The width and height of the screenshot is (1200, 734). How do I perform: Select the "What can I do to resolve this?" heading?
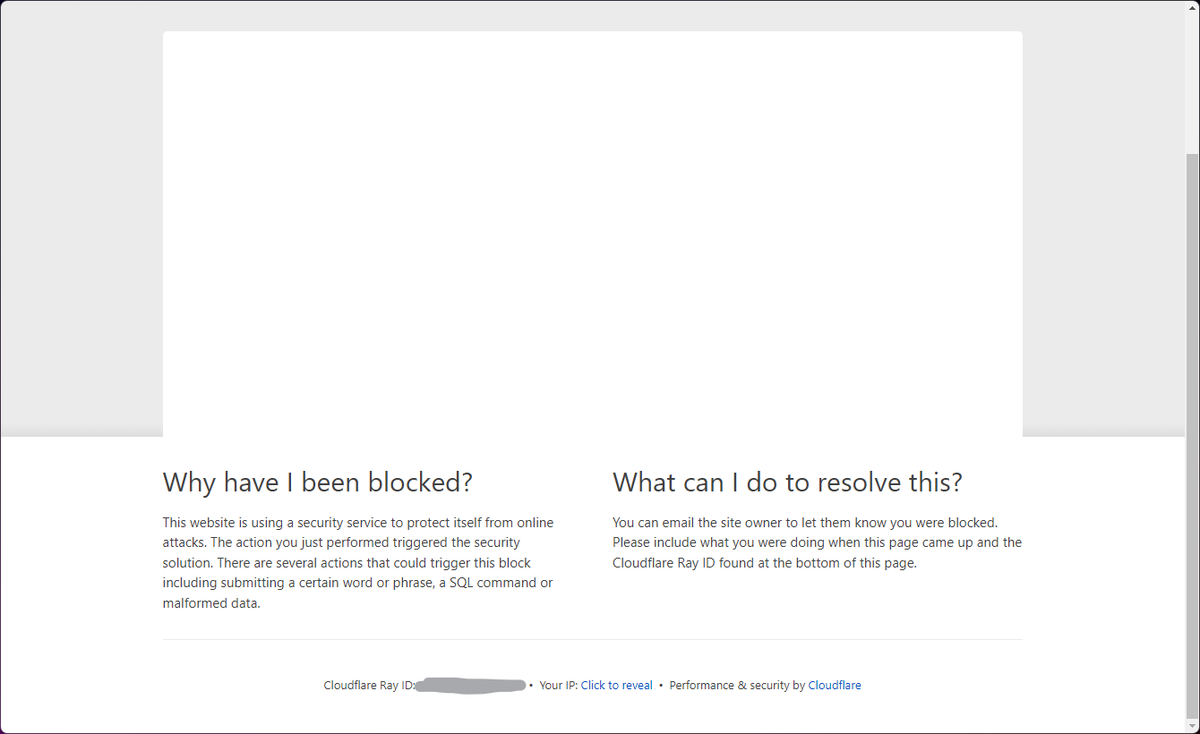787,482
